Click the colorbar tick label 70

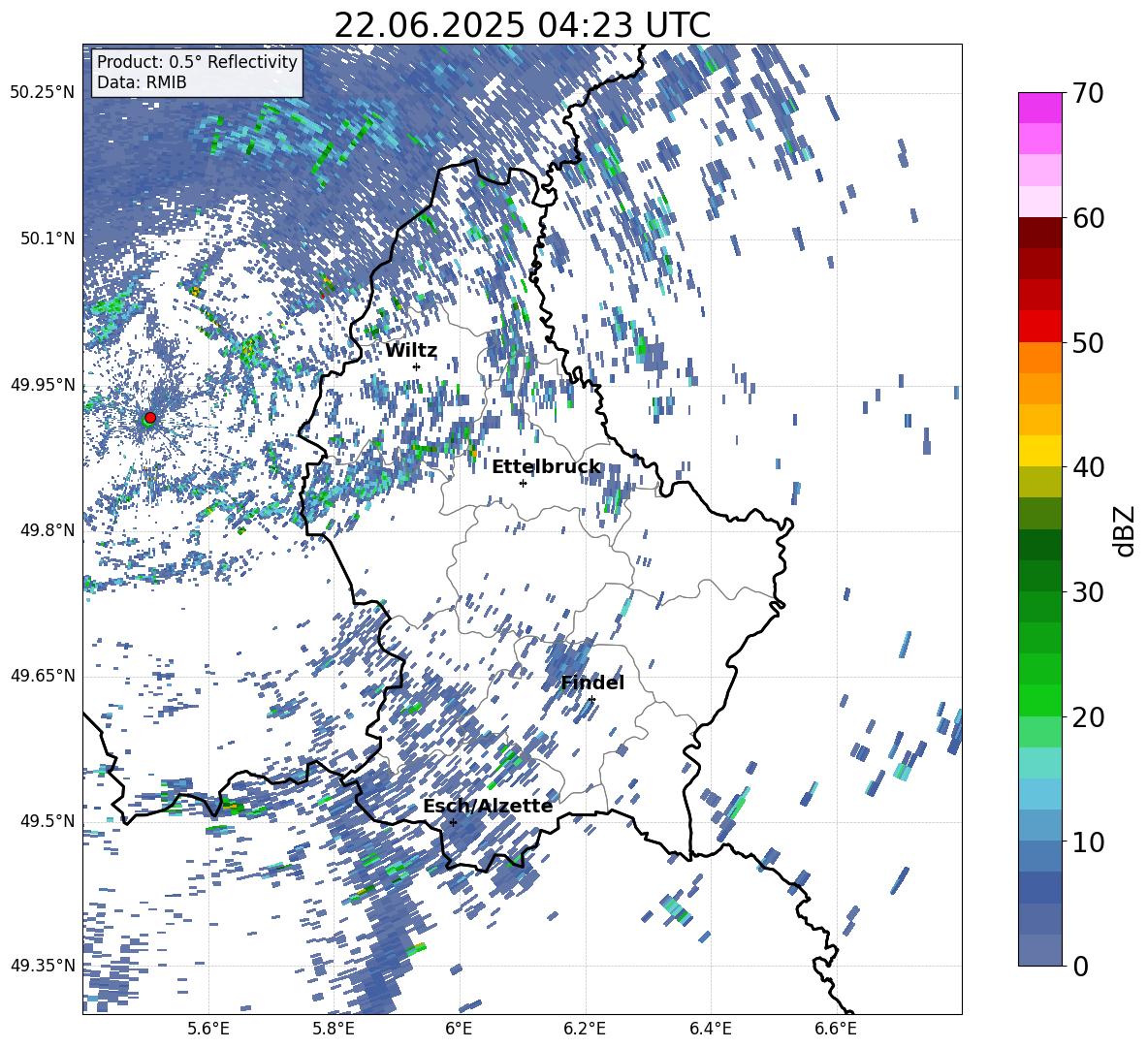(x=1088, y=94)
